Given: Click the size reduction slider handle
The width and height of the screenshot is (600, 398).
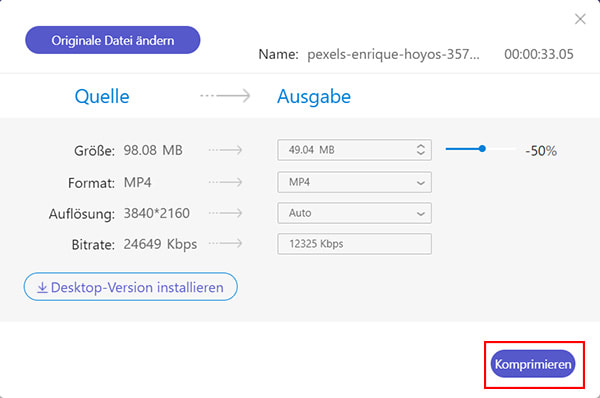Looking at the screenshot, I should tap(482, 148).
